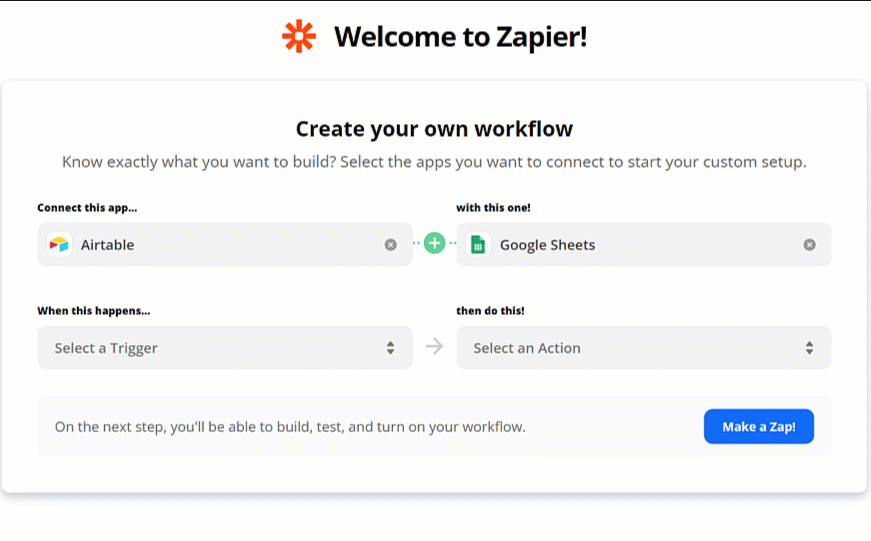The image size is (871, 541).
Task: Open the Select a Trigger dropdown
Action: click(x=225, y=348)
